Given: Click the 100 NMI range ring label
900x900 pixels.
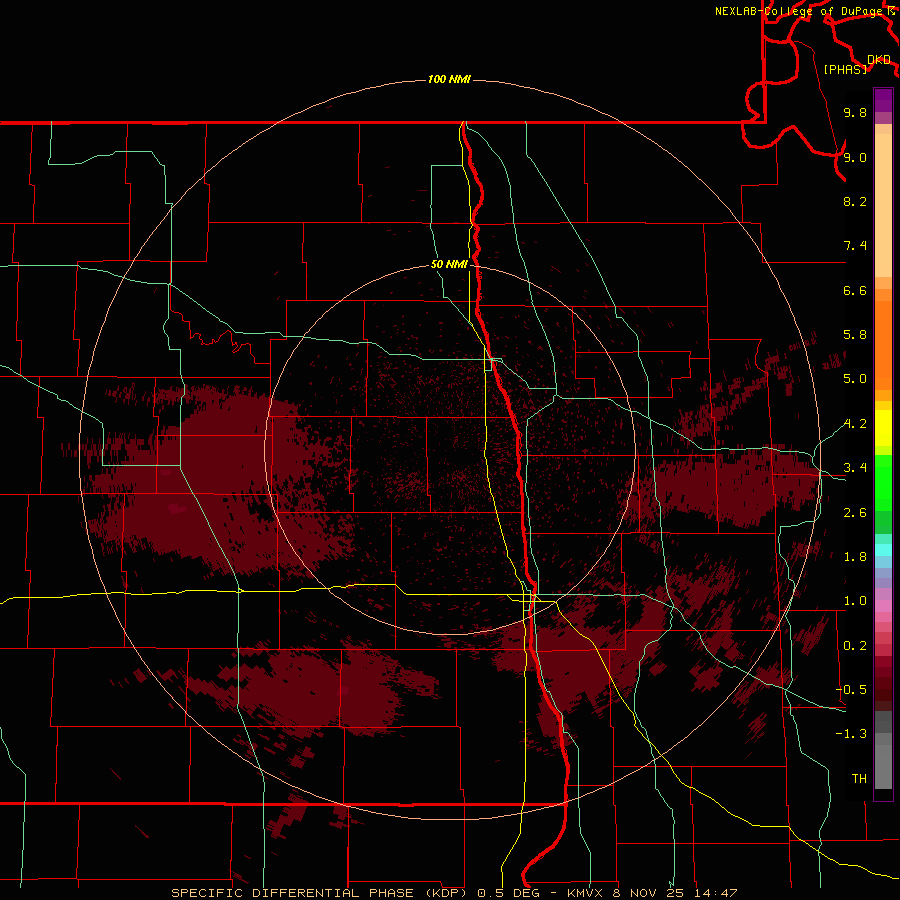Looking at the screenshot, I should point(449,79).
